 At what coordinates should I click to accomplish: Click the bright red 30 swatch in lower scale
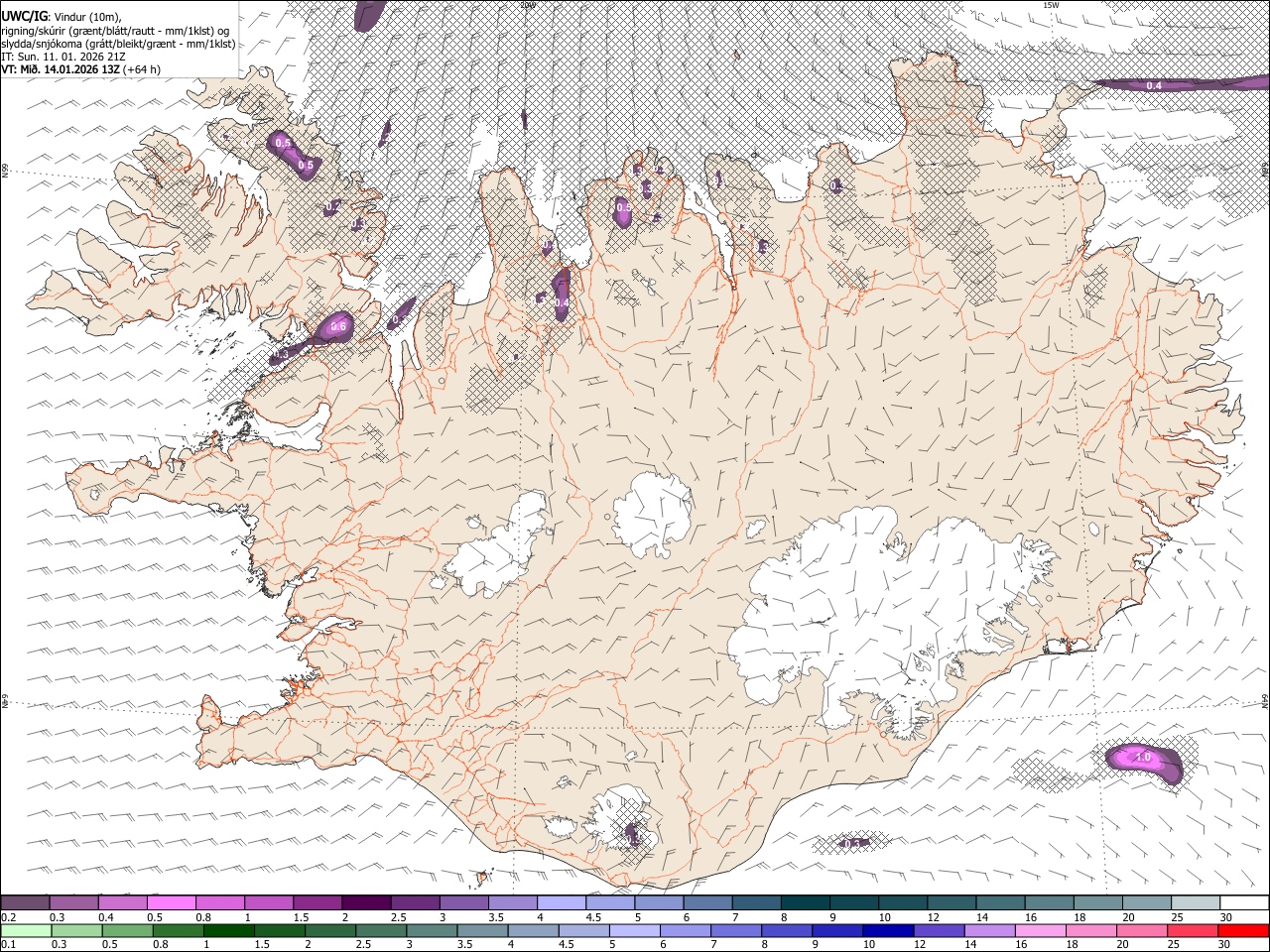coord(1243,931)
